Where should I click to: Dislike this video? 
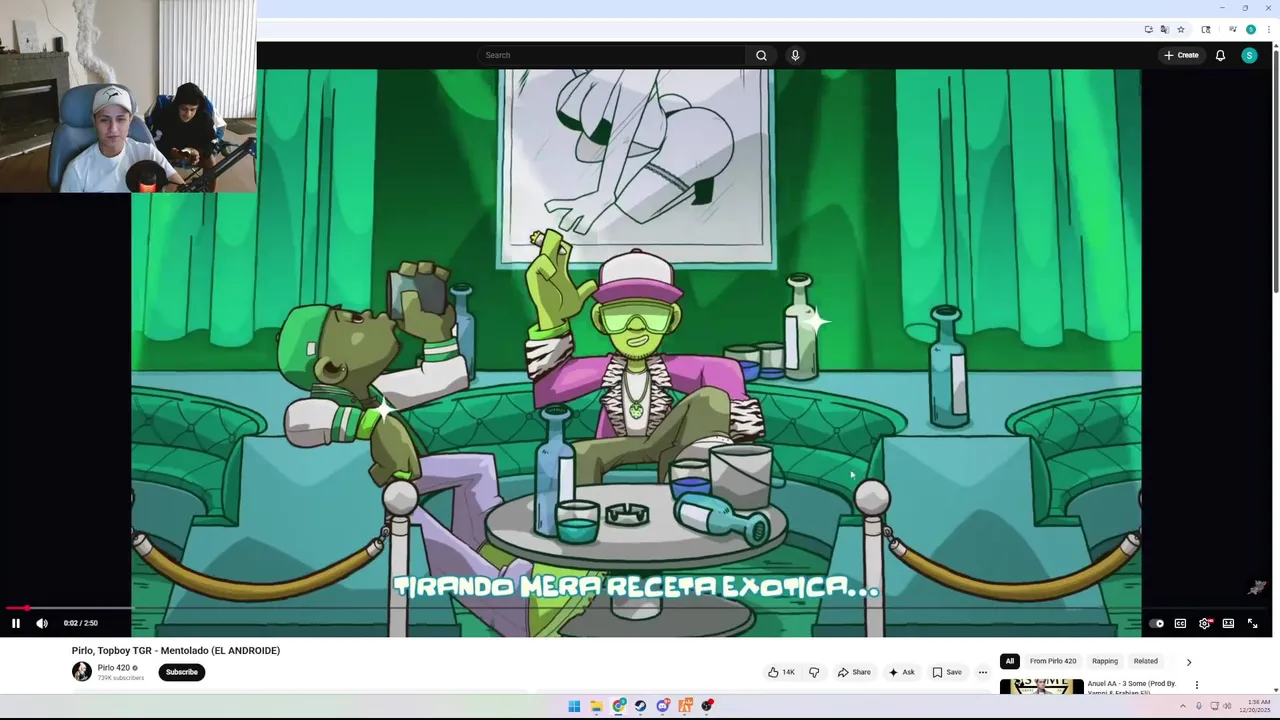[x=814, y=672]
